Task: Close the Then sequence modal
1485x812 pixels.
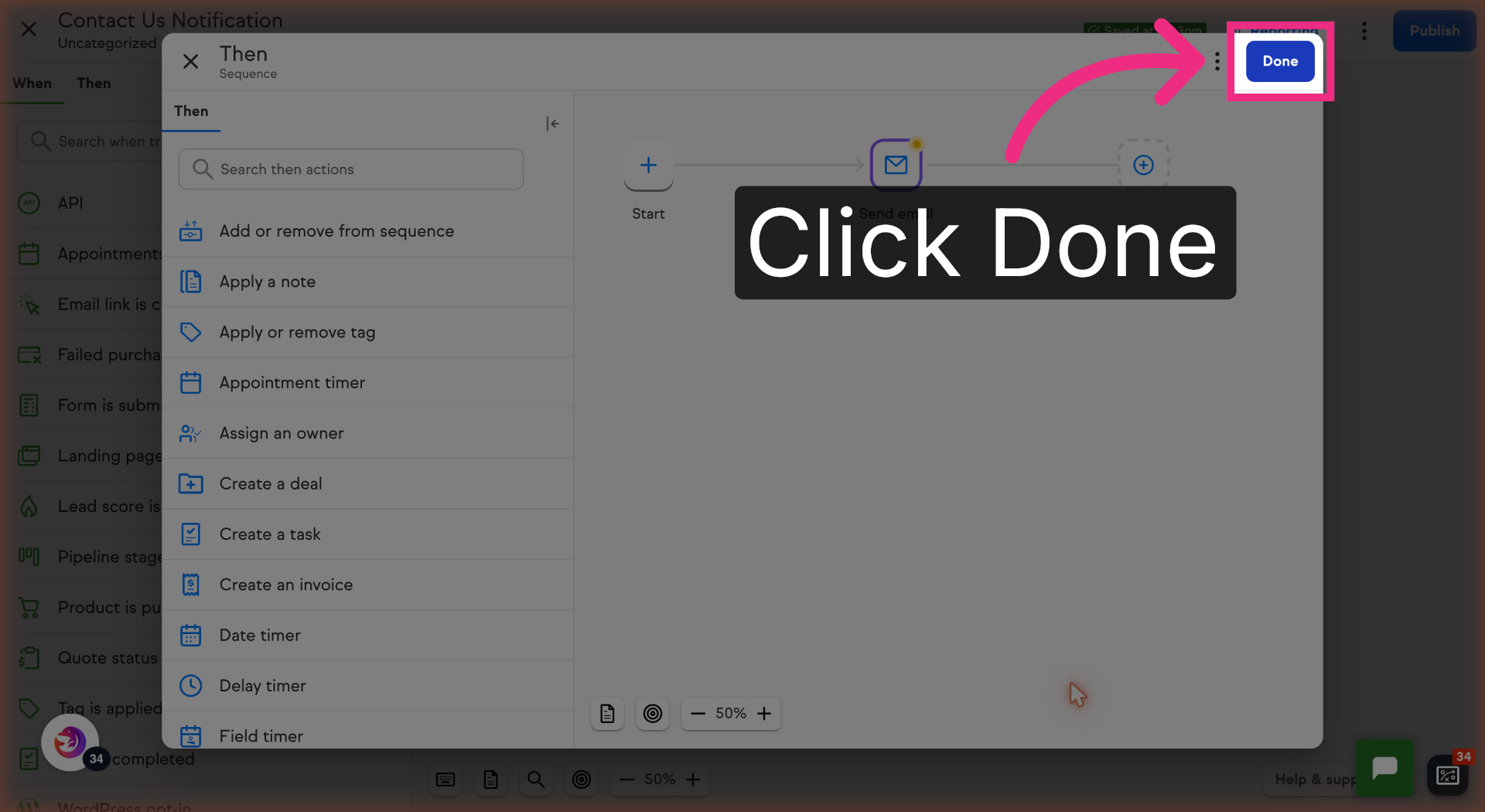Action: click(190, 61)
